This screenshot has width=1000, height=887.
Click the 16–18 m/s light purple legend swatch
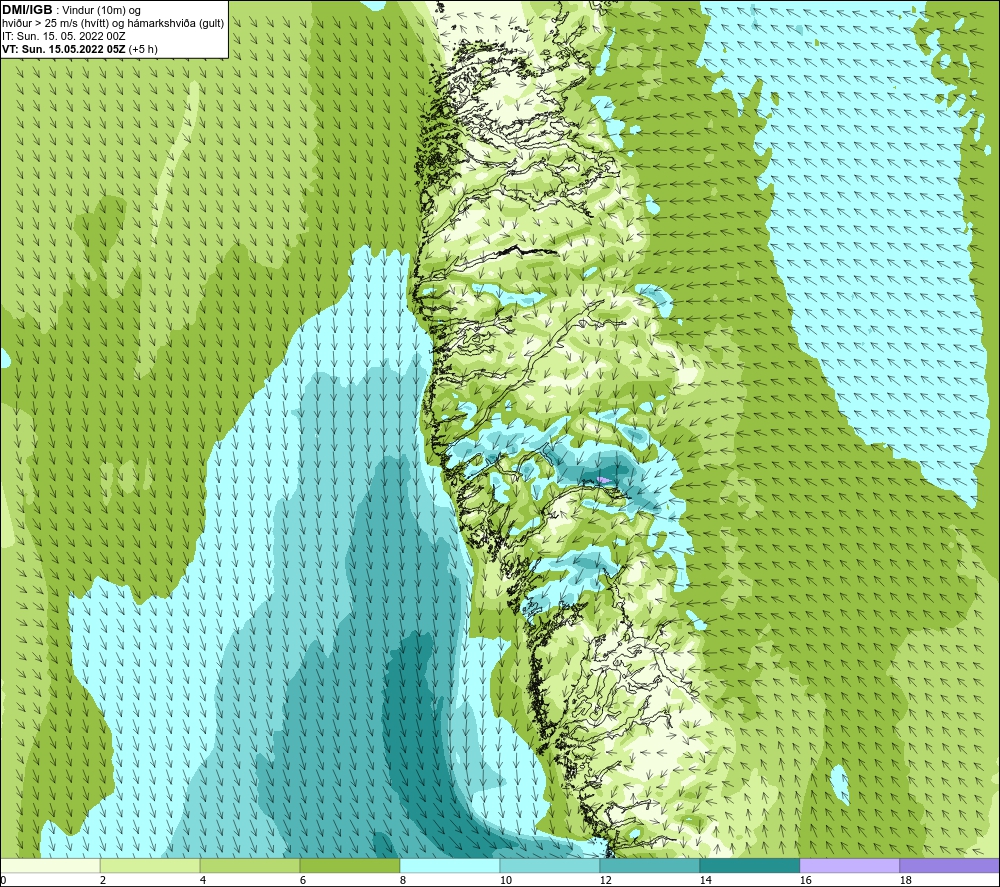849,865
